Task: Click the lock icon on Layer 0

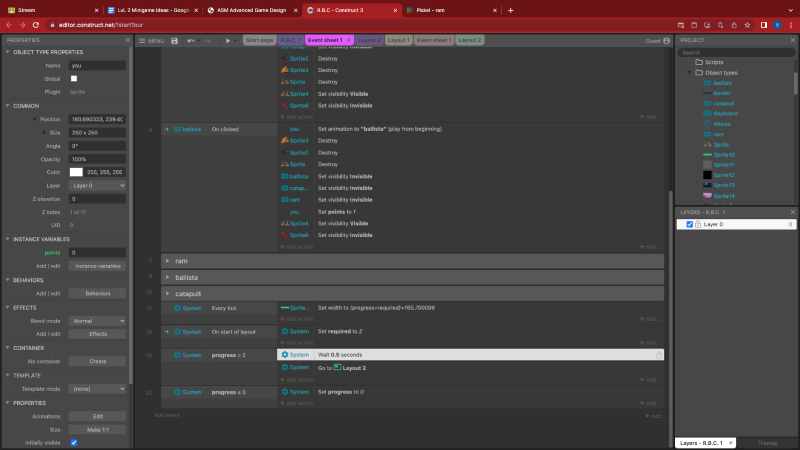Action: [x=698, y=225]
